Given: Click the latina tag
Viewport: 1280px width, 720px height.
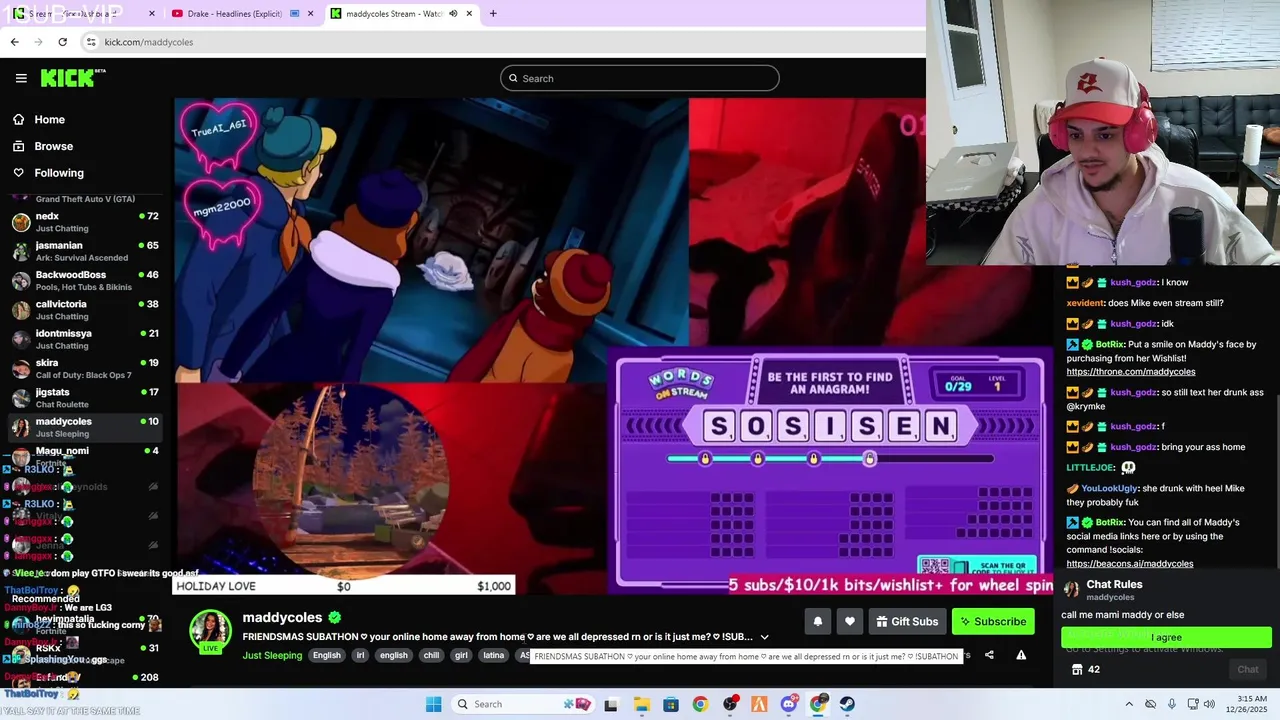Looking at the screenshot, I should 493,656.
